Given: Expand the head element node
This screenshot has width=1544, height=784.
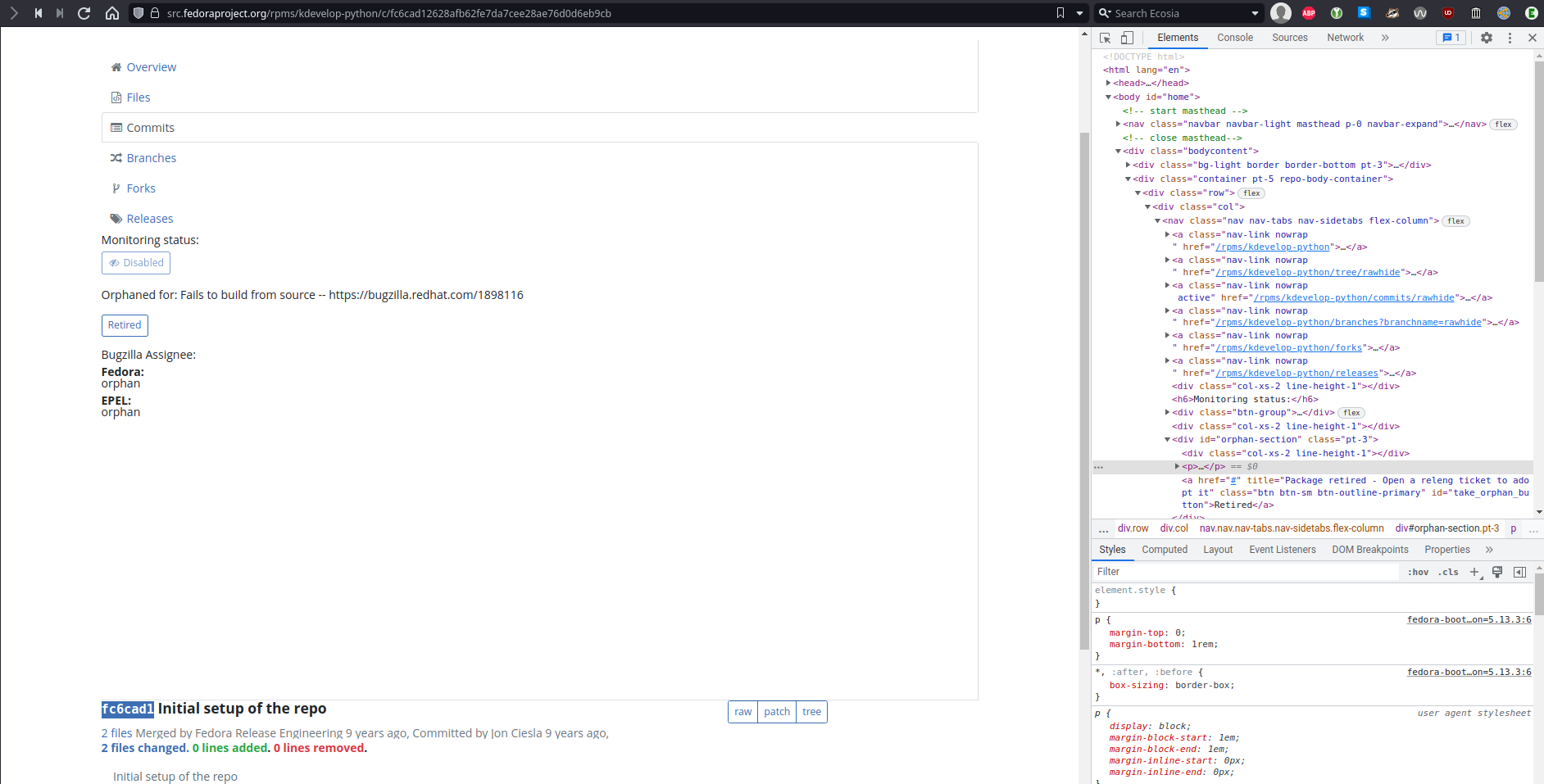Looking at the screenshot, I should [1108, 83].
